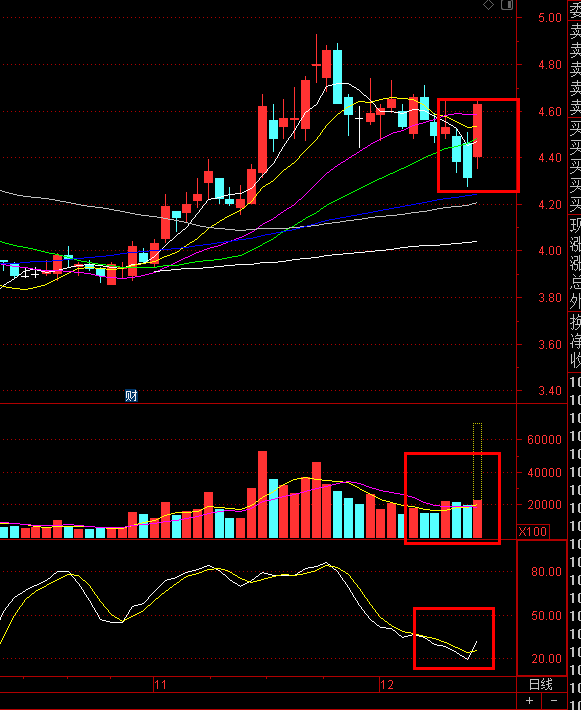This screenshot has width=581, height=710.
Task: Zoom in the chart with the + button
Action: coord(529,701)
